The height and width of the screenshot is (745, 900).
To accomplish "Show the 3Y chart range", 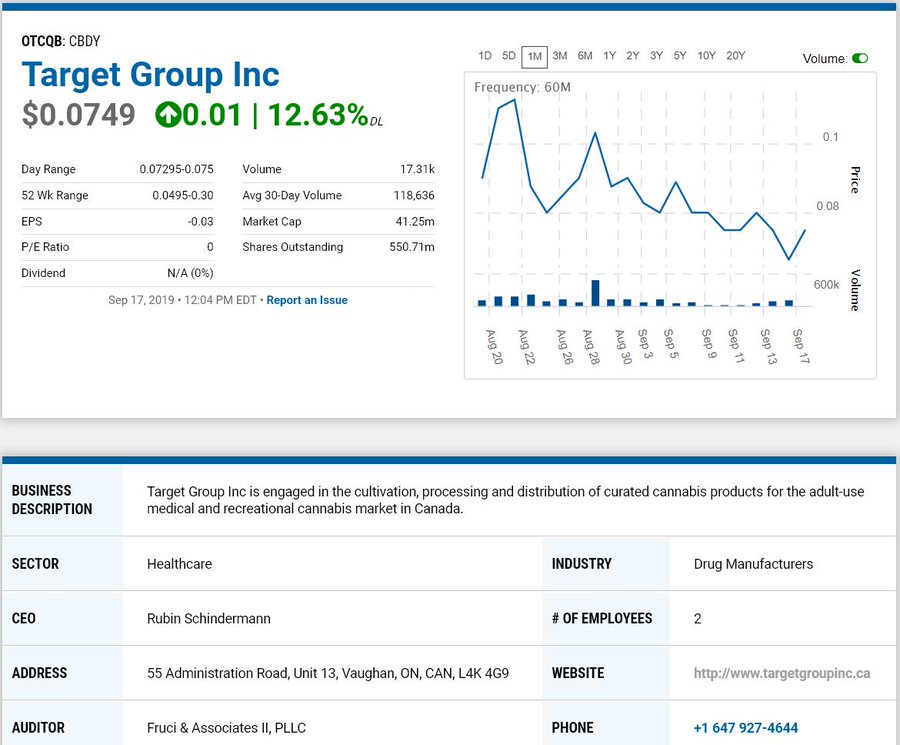I will point(656,56).
